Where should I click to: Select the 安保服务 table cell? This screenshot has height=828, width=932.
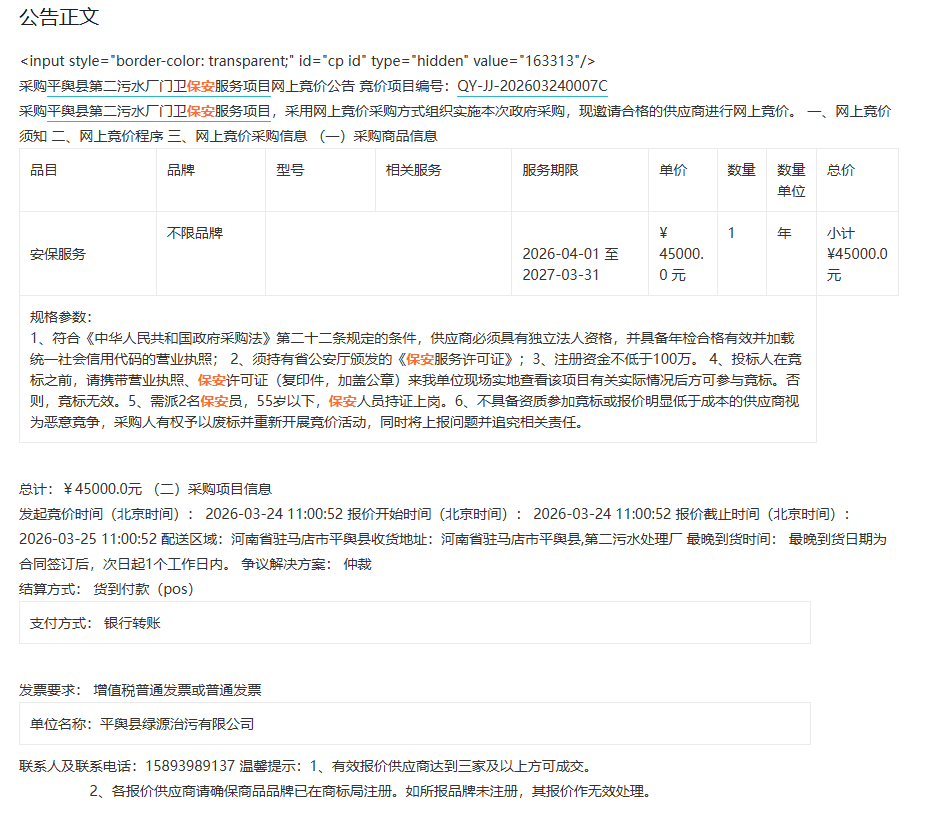click(x=58, y=254)
